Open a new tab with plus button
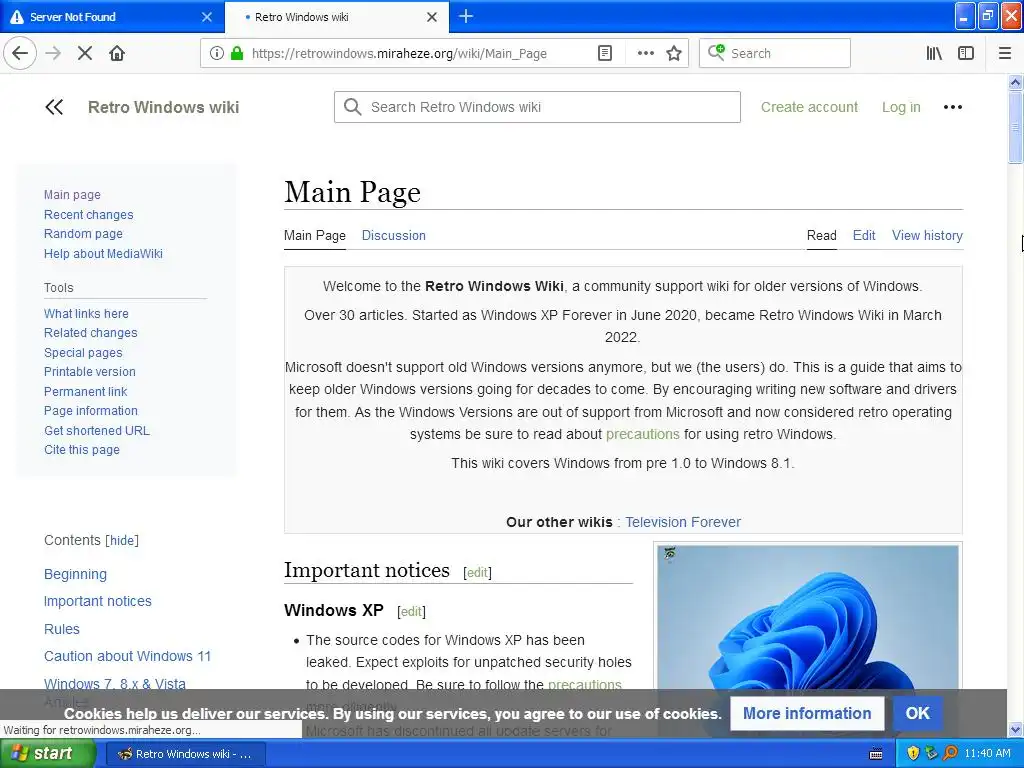 [466, 16]
